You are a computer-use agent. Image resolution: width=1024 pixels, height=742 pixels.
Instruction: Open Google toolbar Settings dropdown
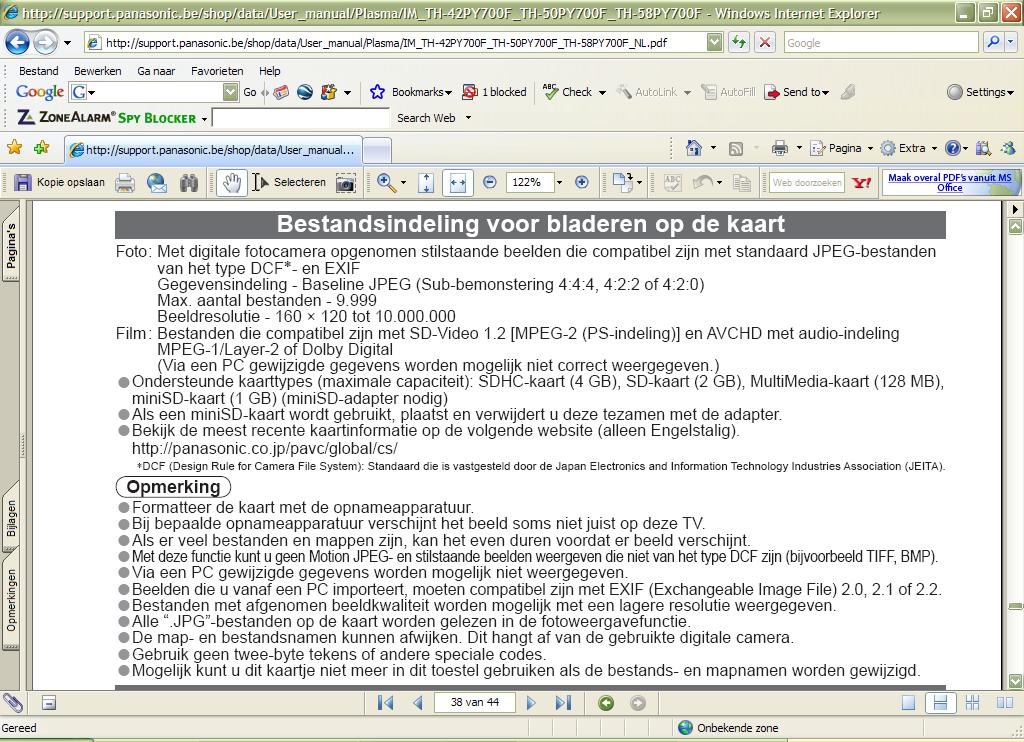click(x=980, y=92)
